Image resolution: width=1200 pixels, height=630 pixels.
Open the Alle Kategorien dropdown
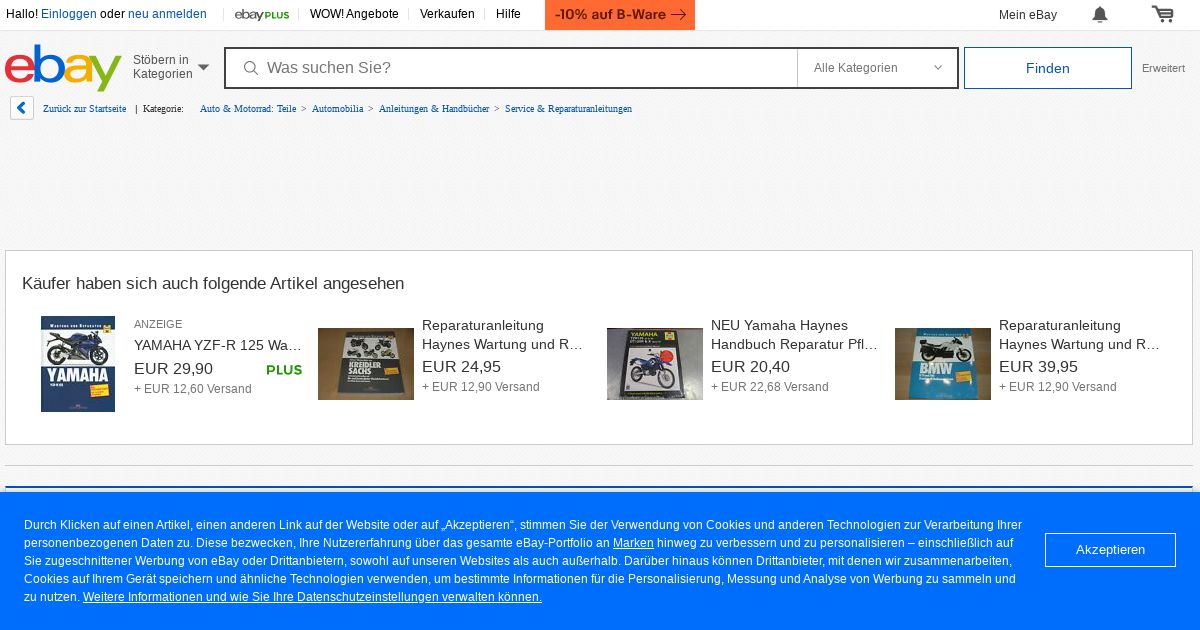(877, 68)
